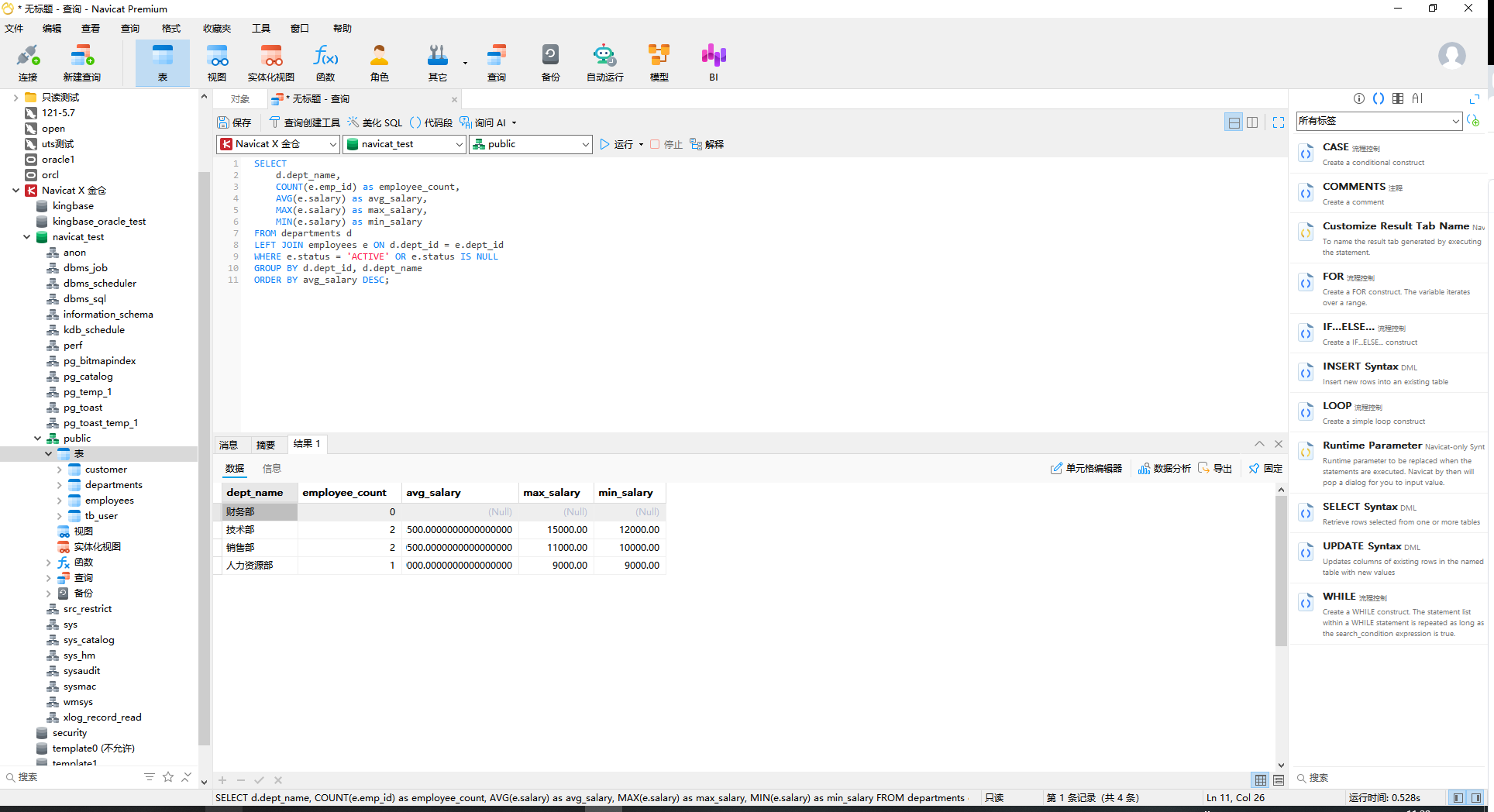
Task: Click the result pane vertical scrollbar
Action: tap(1281, 569)
